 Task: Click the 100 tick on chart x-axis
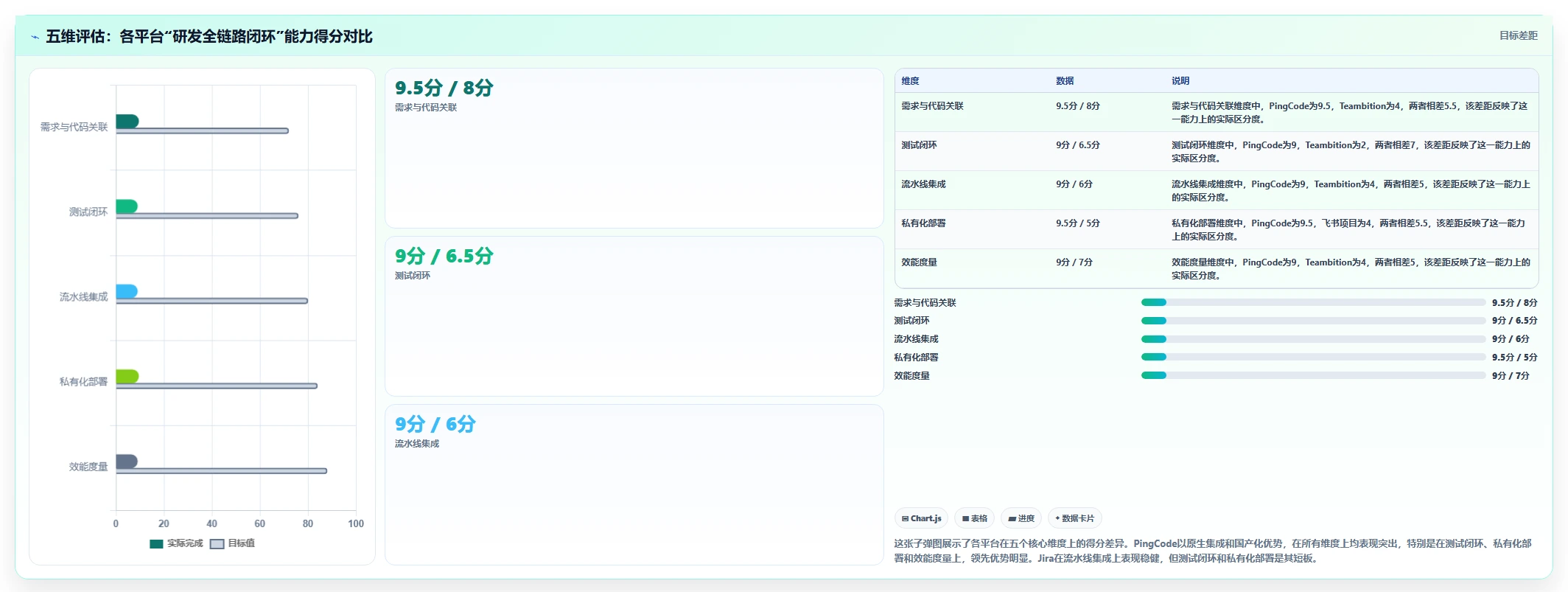click(x=356, y=523)
